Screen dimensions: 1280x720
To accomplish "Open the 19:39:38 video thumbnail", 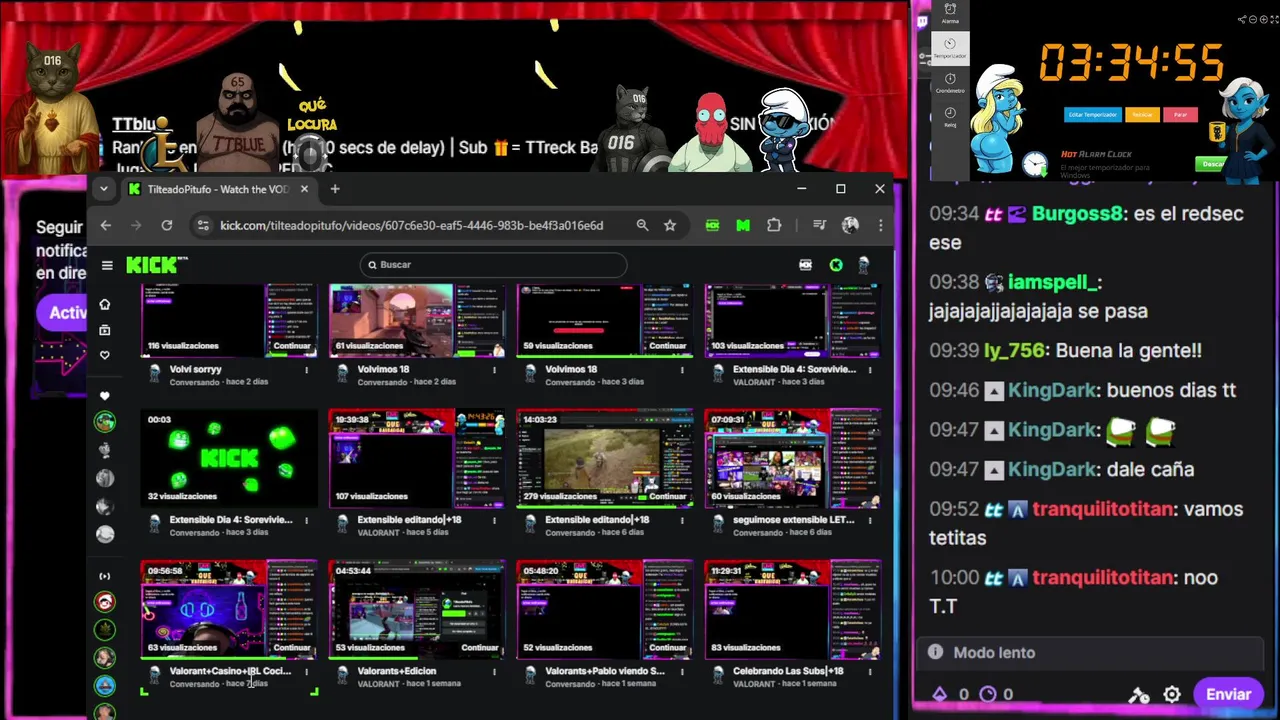I will (417, 458).
